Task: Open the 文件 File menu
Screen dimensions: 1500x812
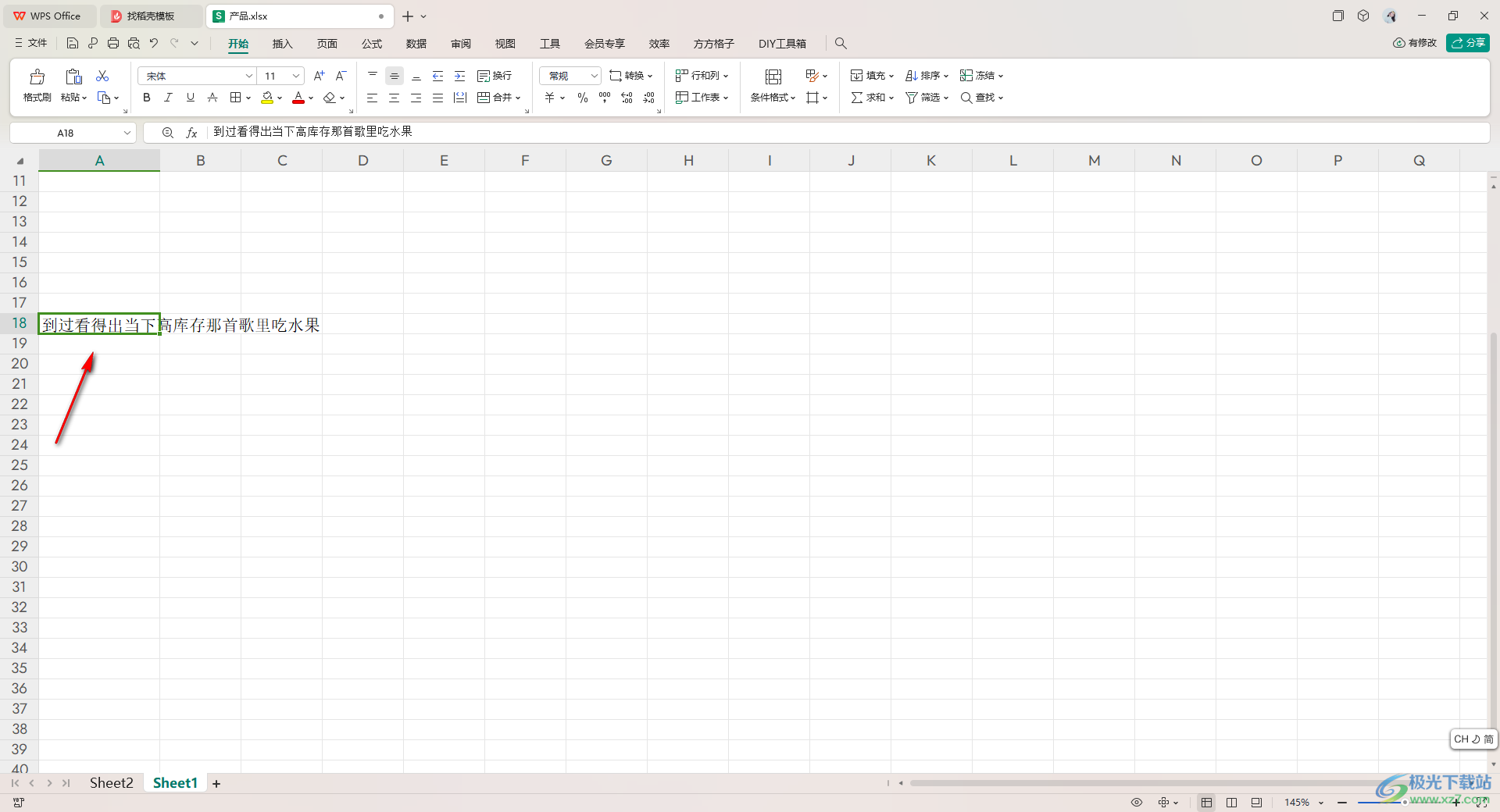Action: pyautogui.click(x=31, y=43)
